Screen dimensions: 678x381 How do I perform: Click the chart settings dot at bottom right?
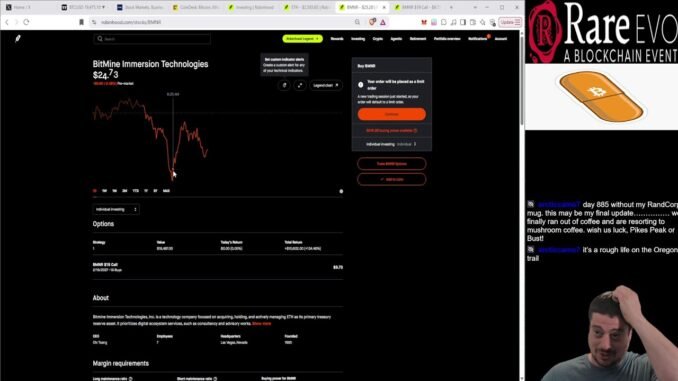[341, 191]
